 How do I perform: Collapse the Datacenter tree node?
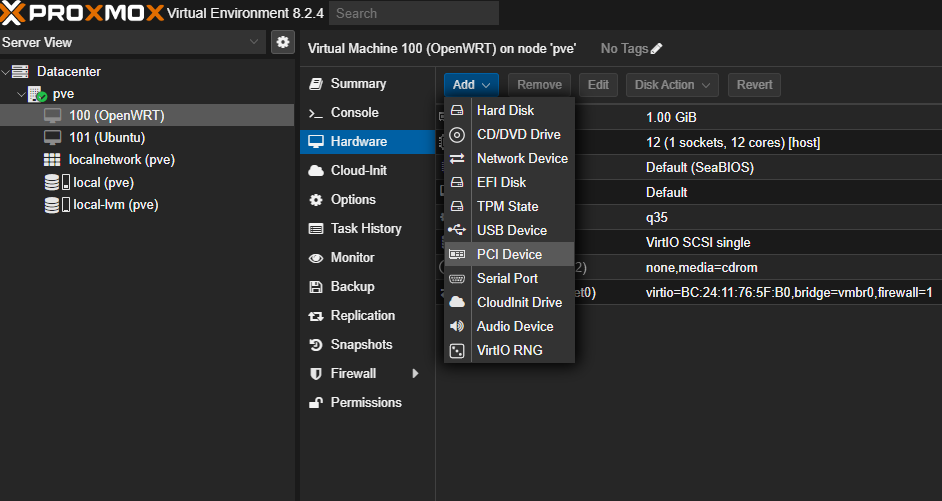coord(7,72)
